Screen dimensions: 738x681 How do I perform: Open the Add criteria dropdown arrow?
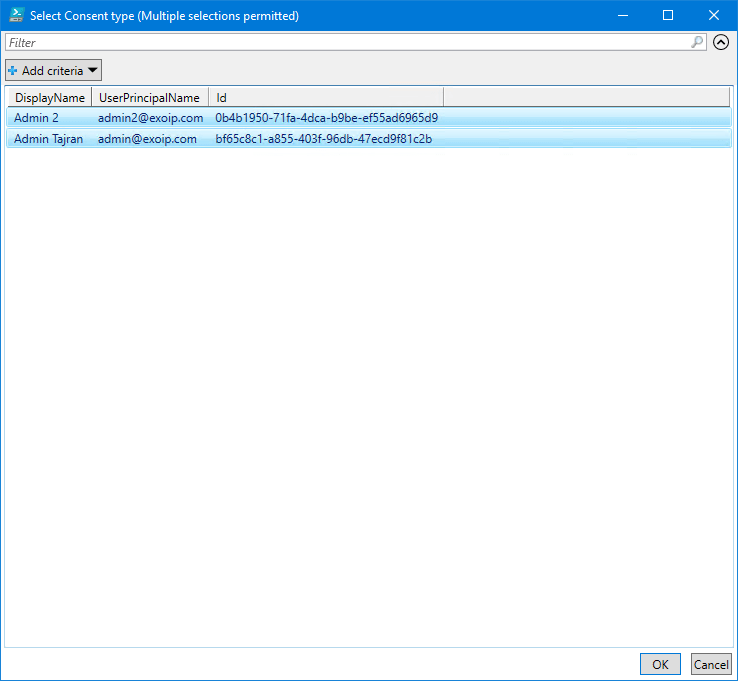[x=92, y=71]
